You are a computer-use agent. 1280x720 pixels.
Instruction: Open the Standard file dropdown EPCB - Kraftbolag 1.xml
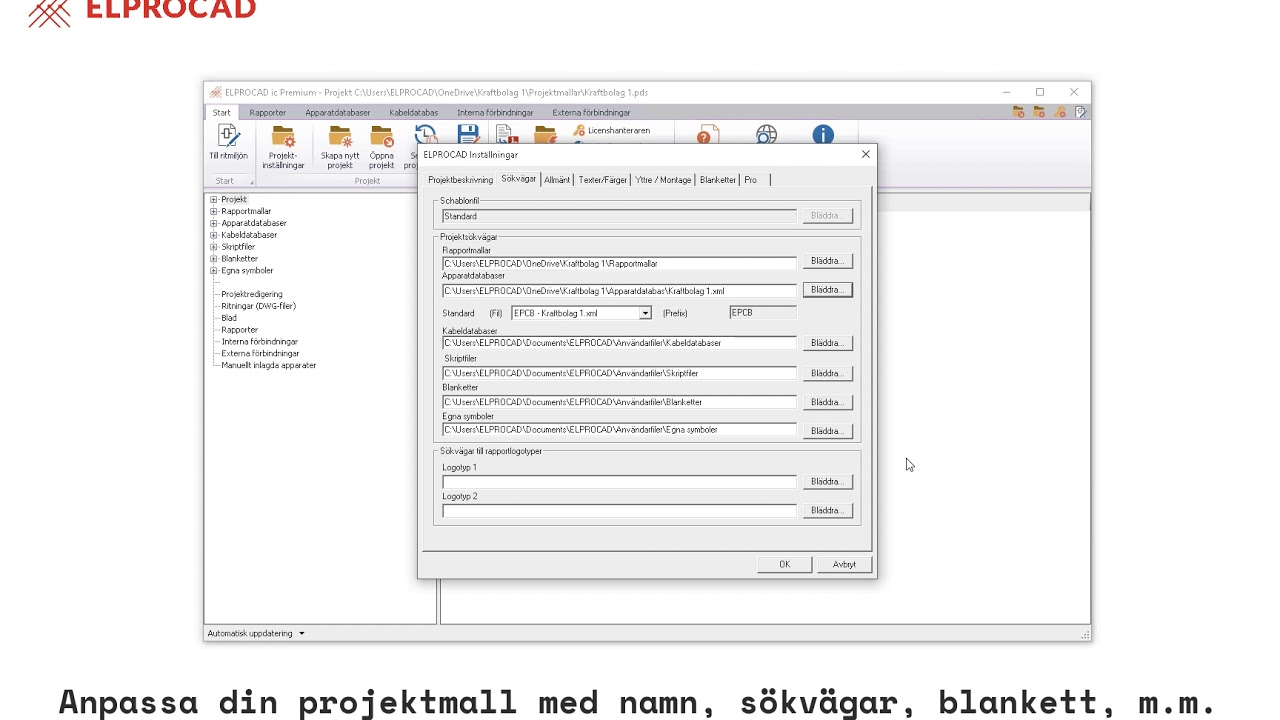tap(645, 313)
